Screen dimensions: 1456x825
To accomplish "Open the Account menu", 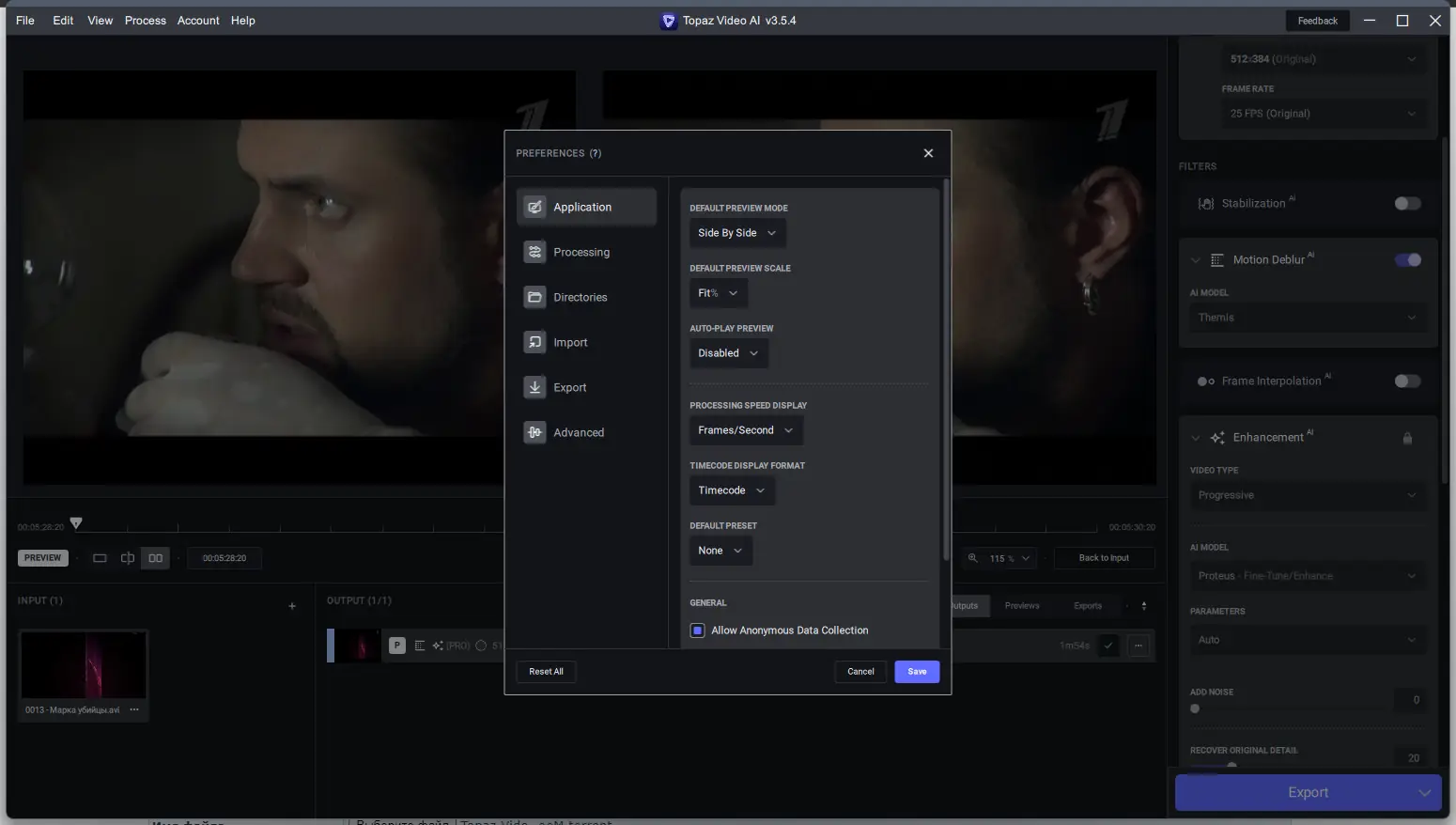I will [198, 21].
